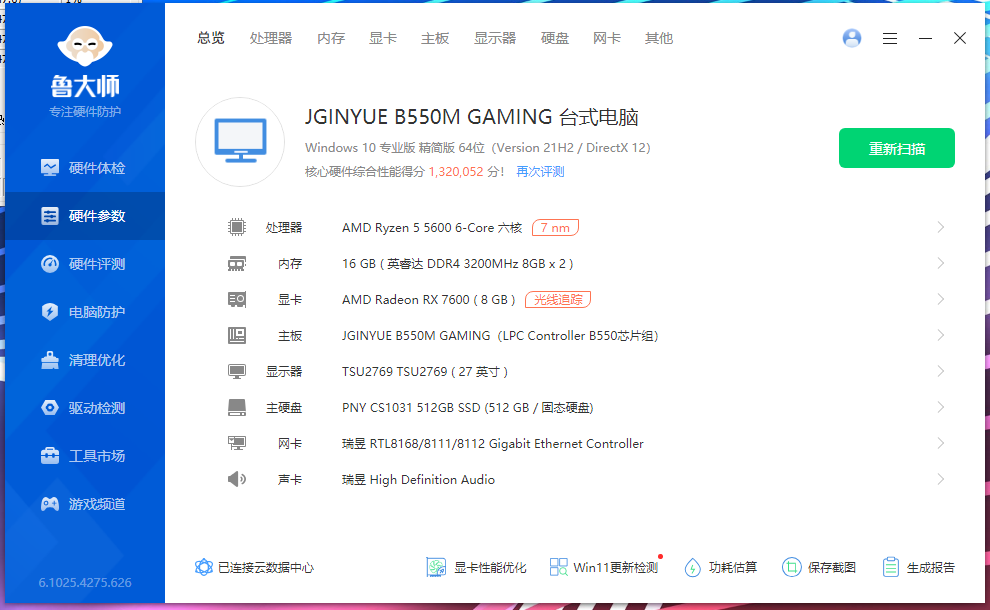Click the 再次评测 link

540,172
